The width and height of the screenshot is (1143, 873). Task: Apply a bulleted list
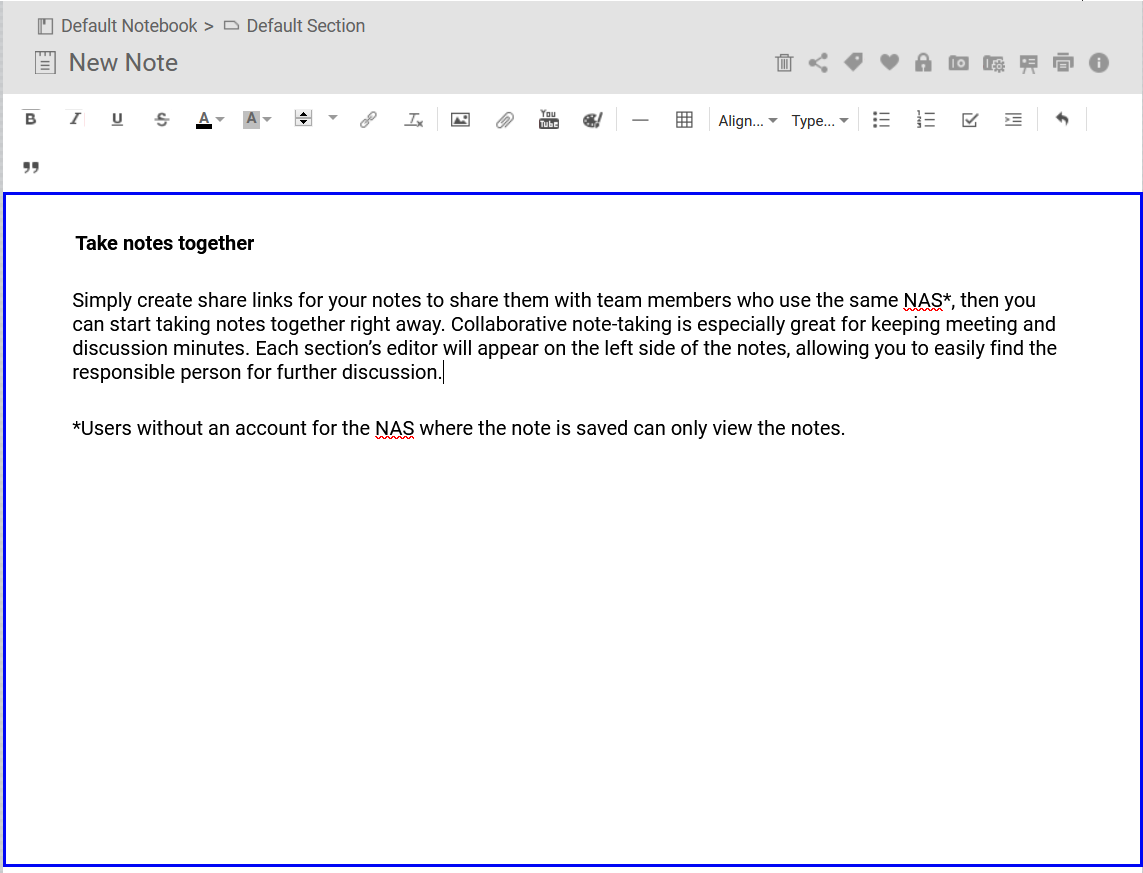click(x=881, y=120)
